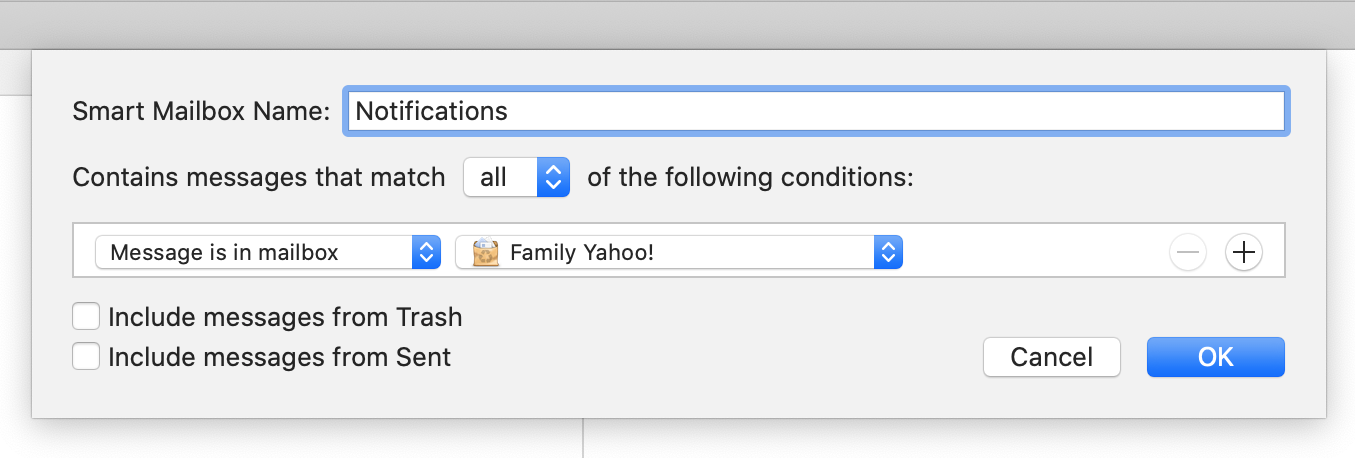Click the 'Smart Mailbox Name:' label

[201, 111]
